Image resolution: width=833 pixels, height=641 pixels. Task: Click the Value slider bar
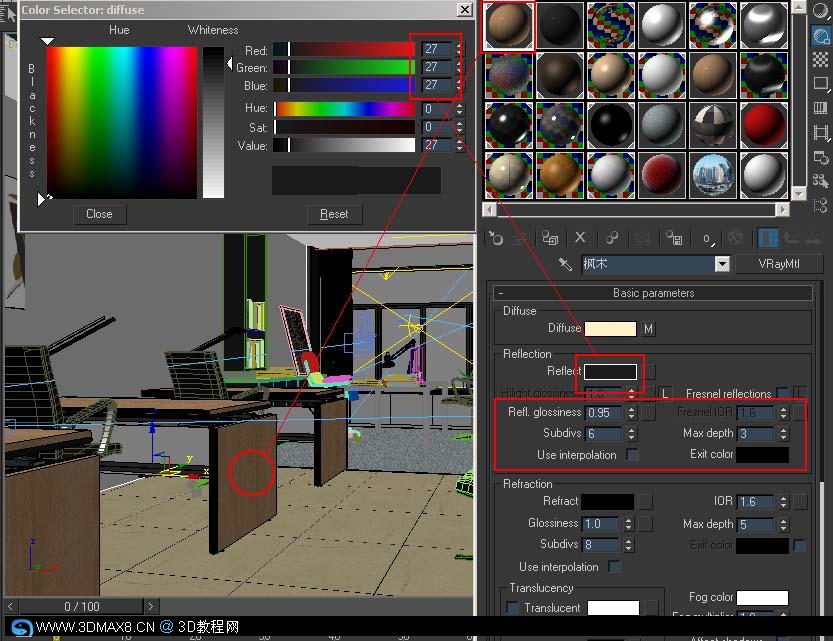point(344,145)
